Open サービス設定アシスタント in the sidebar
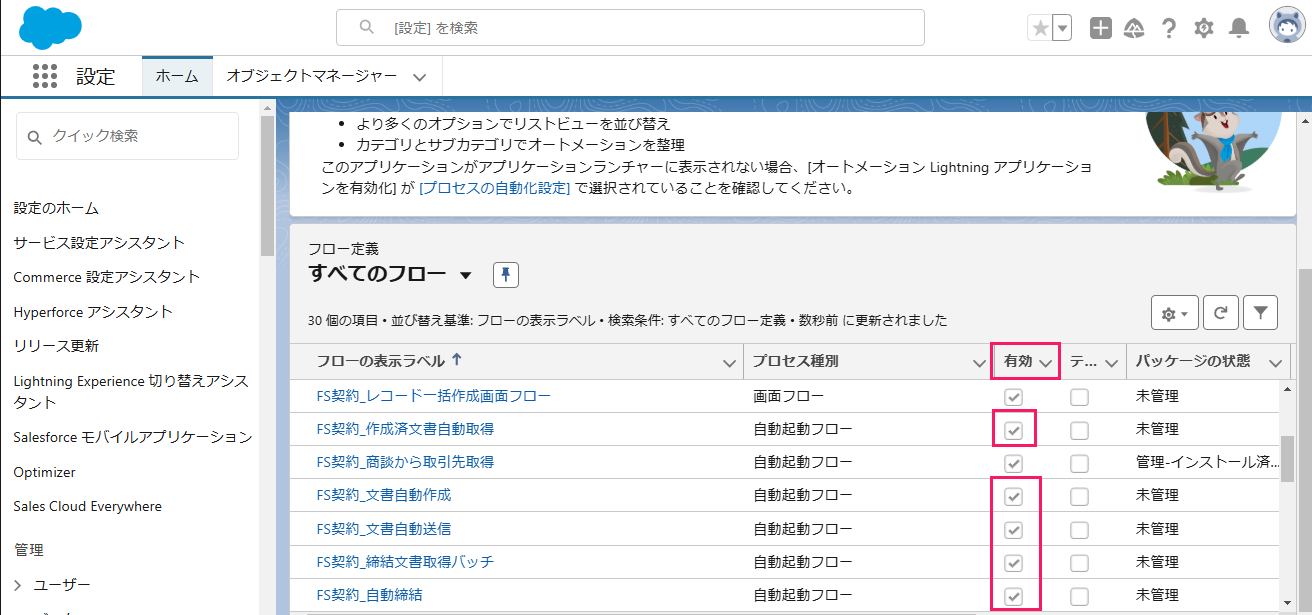1312x615 pixels. click(x=99, y=243)
